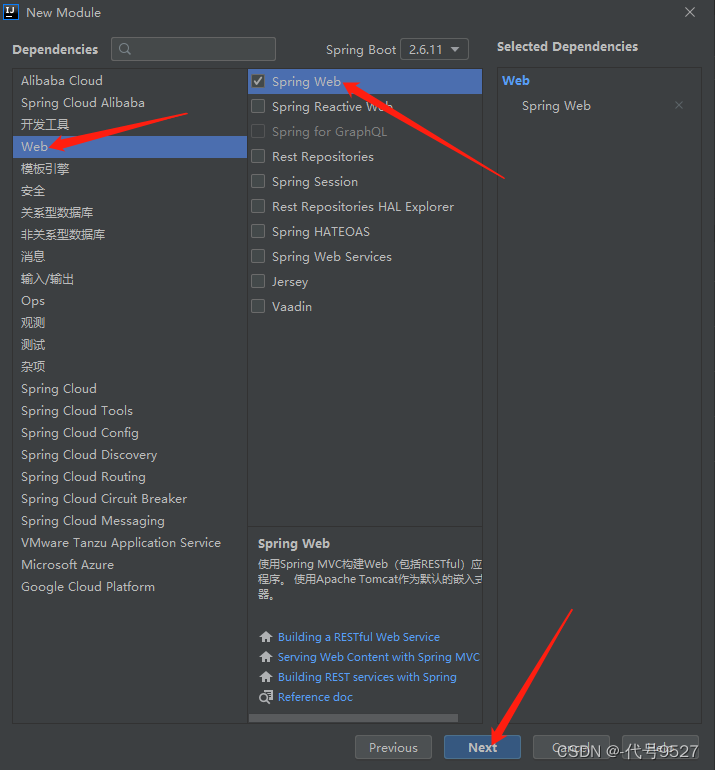Click the Previous button

(393, 747)
